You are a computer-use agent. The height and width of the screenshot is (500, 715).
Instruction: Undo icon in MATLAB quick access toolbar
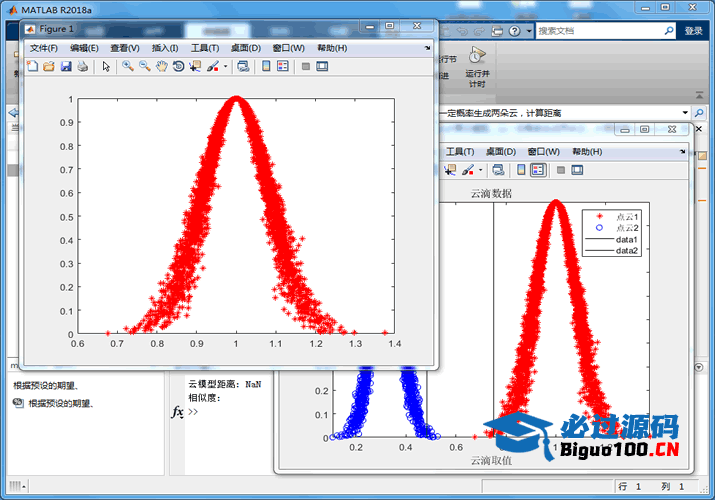pyautogui.click(x=462, y=31)
